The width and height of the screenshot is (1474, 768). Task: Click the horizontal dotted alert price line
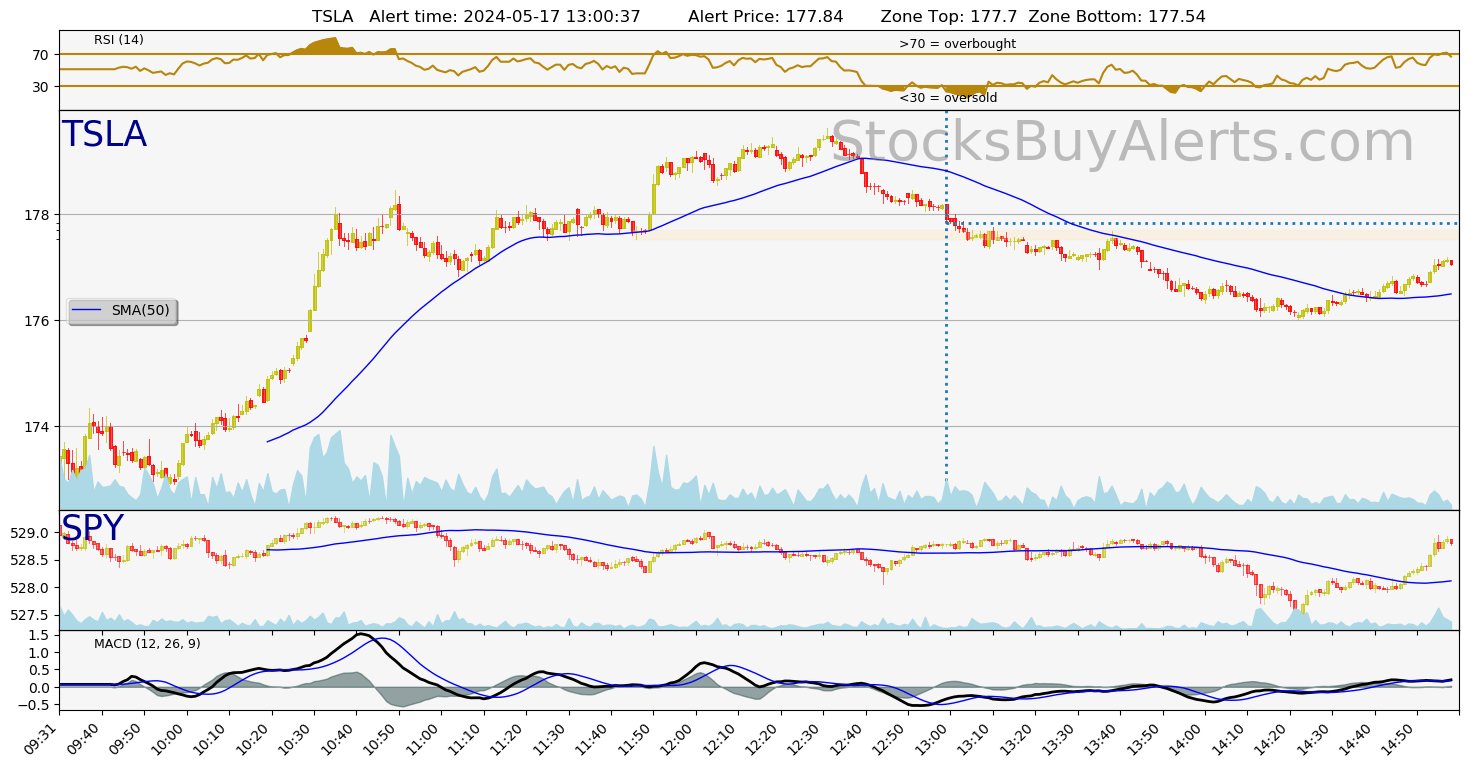pyautogui.click(x=1201, y=223)
